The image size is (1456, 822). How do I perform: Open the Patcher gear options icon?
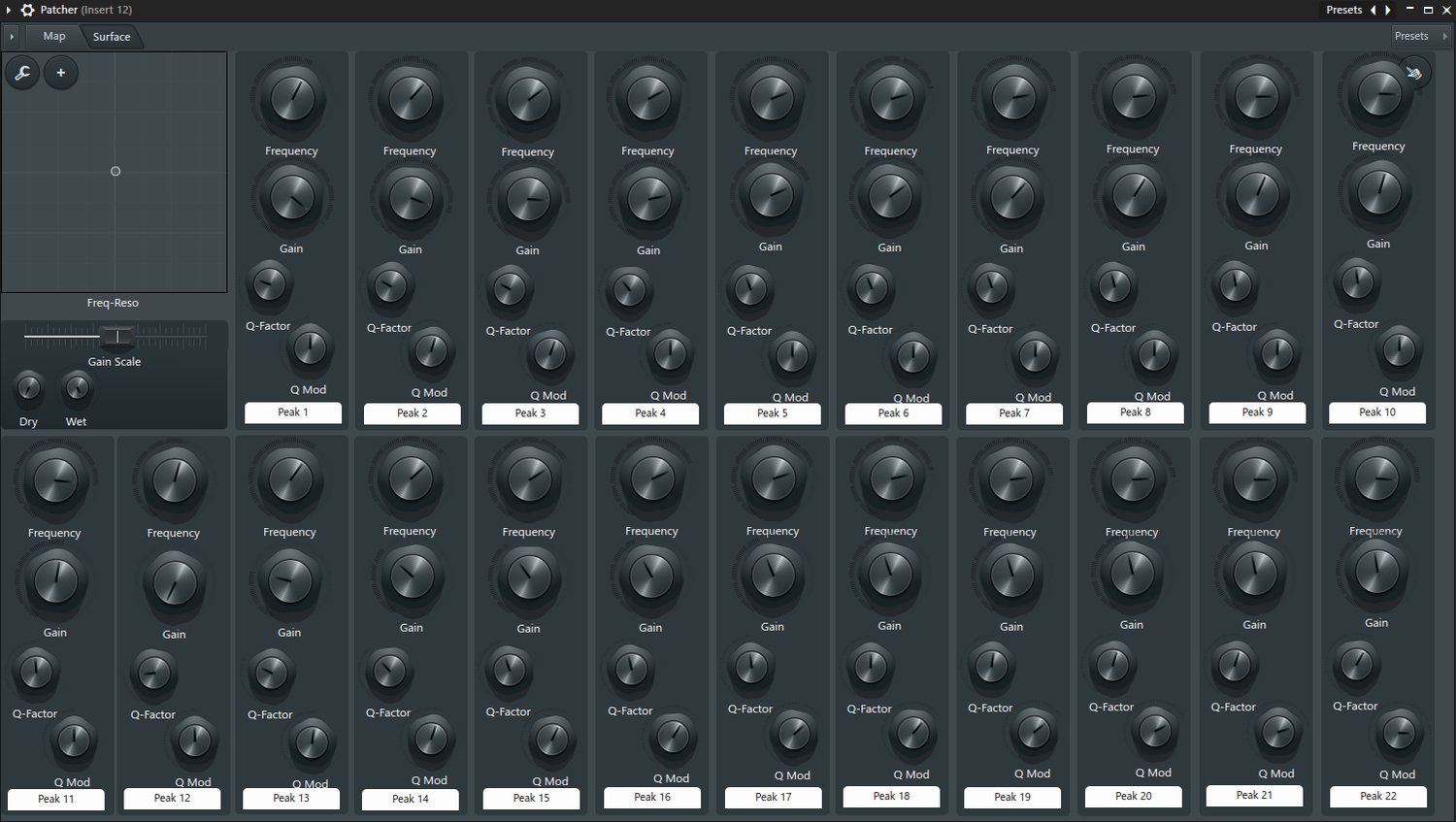[27, 10]
